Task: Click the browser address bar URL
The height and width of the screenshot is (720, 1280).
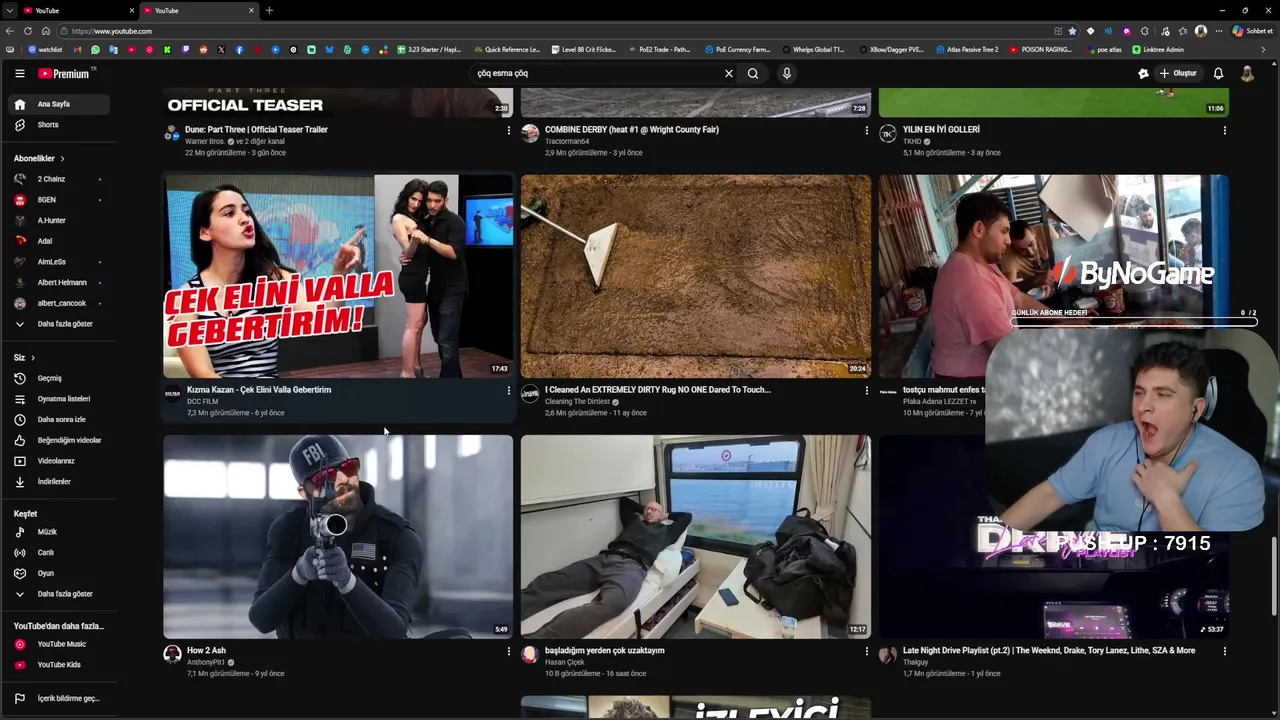Action: tap(112, 31)
